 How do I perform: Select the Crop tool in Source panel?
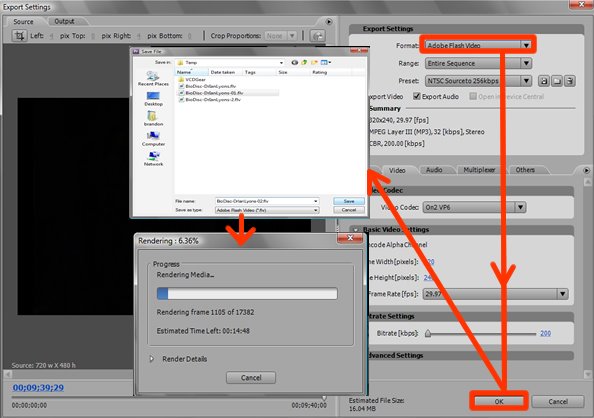pyautogui.click(x=19, y=36)
